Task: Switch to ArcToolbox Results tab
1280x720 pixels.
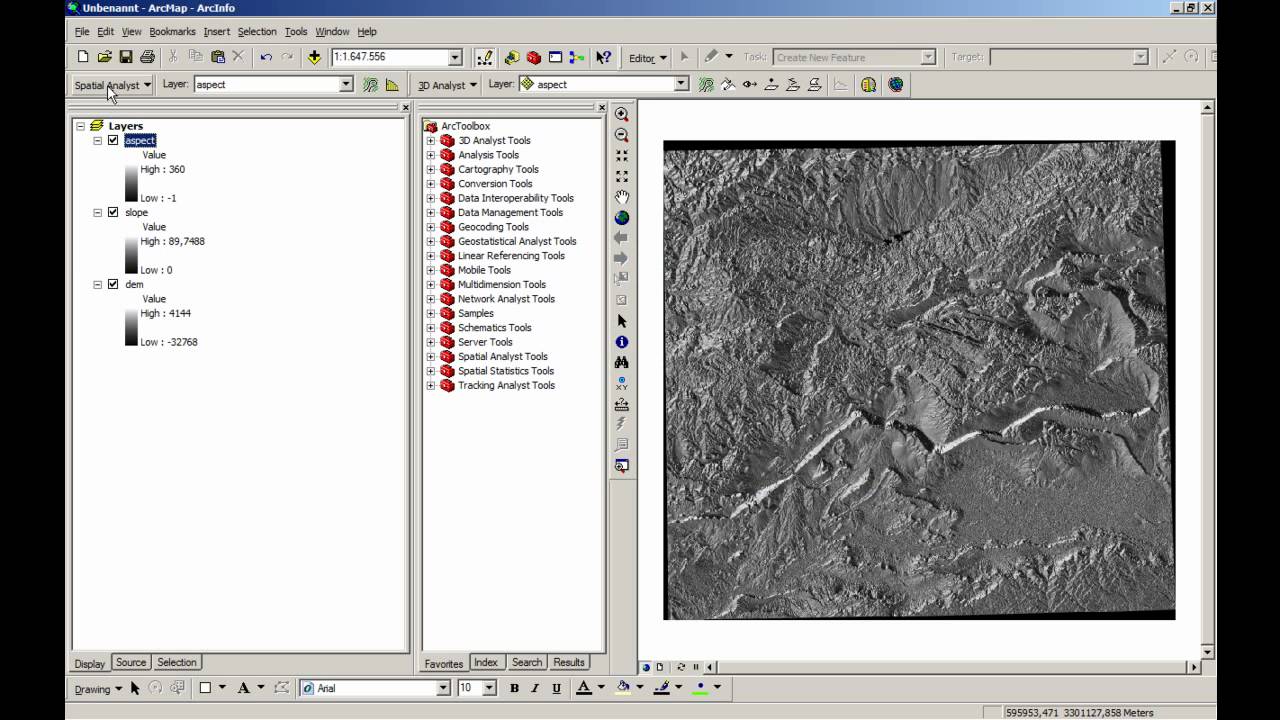Action: click(x=569, y=662)
